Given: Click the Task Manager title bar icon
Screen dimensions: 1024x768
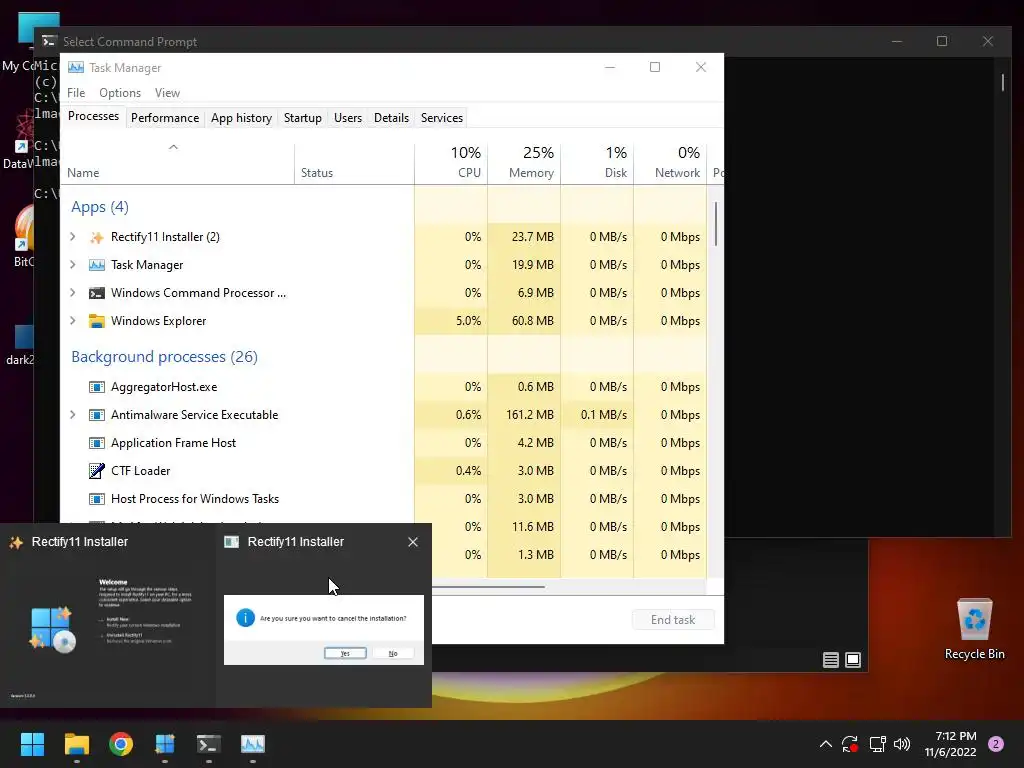Looking at the screenshot, I should (x=76, y=68).
